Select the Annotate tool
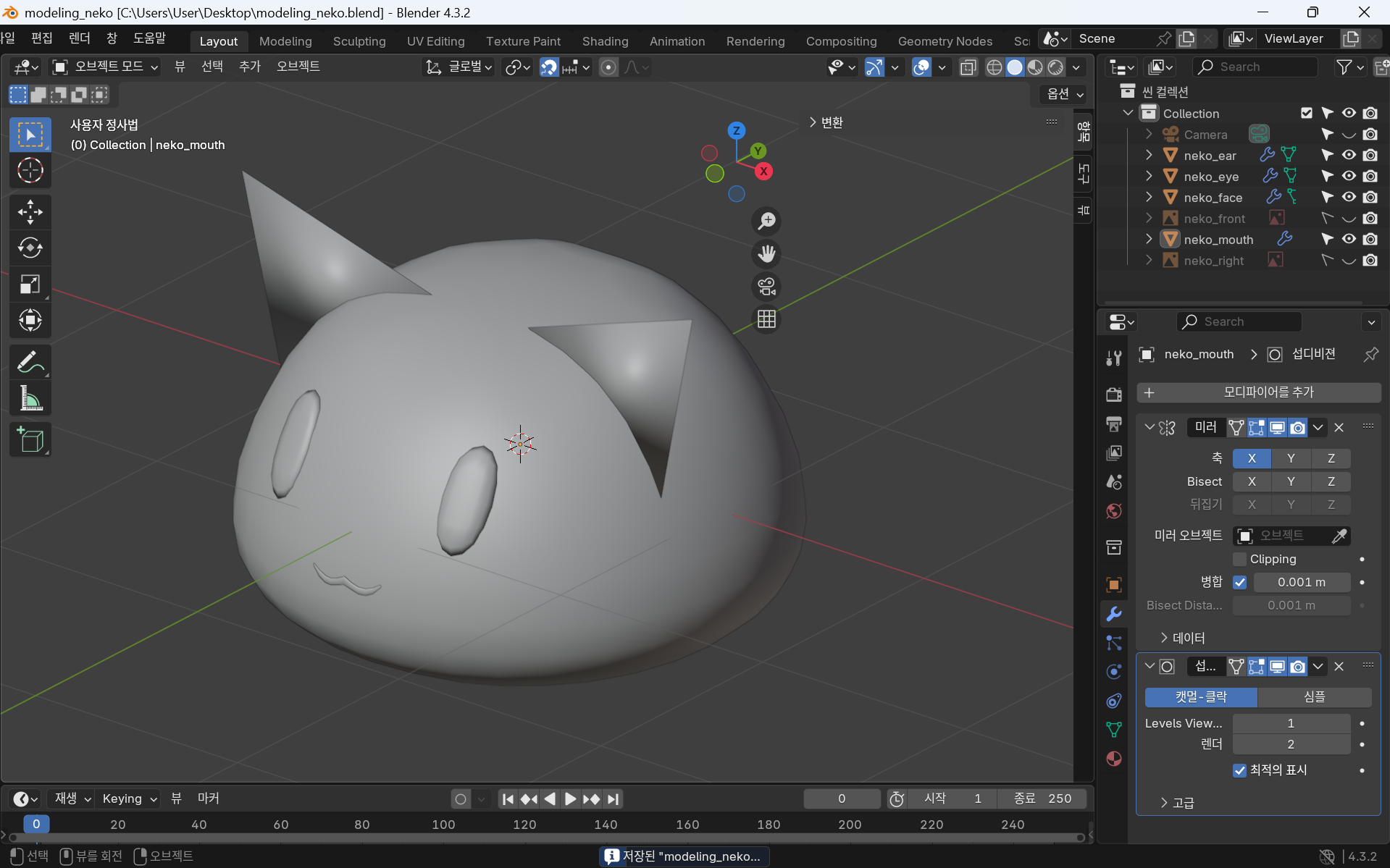Viewport: 1390px width, 868px height. coord(30,362)
